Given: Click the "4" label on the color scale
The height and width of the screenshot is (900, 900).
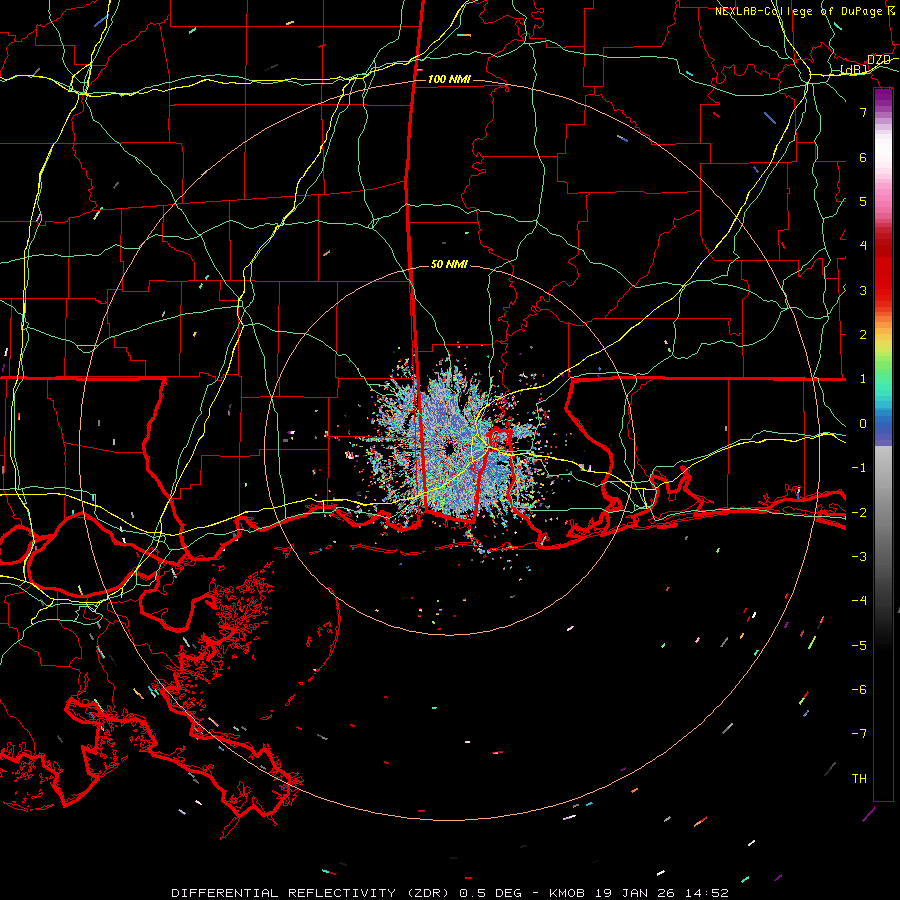Looking at the screenshot, I should pyautogui.click(x=863, y=246).
